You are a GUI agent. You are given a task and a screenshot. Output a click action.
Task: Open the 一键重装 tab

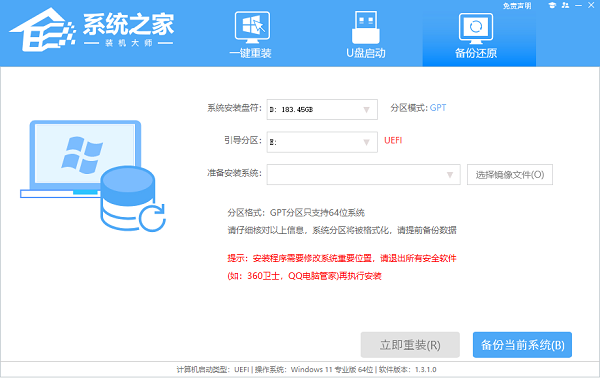(x=251, y=34)
